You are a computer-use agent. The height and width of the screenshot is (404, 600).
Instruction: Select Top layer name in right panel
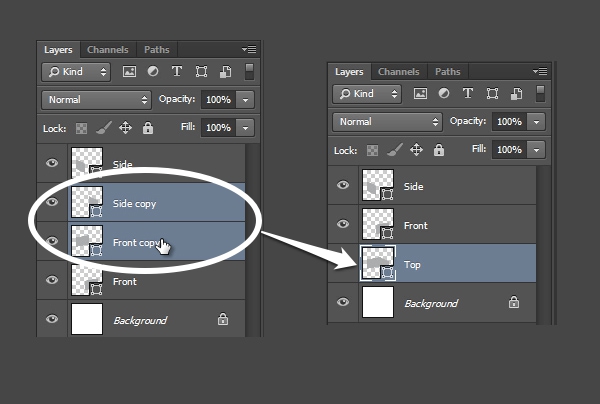point(412,265)
